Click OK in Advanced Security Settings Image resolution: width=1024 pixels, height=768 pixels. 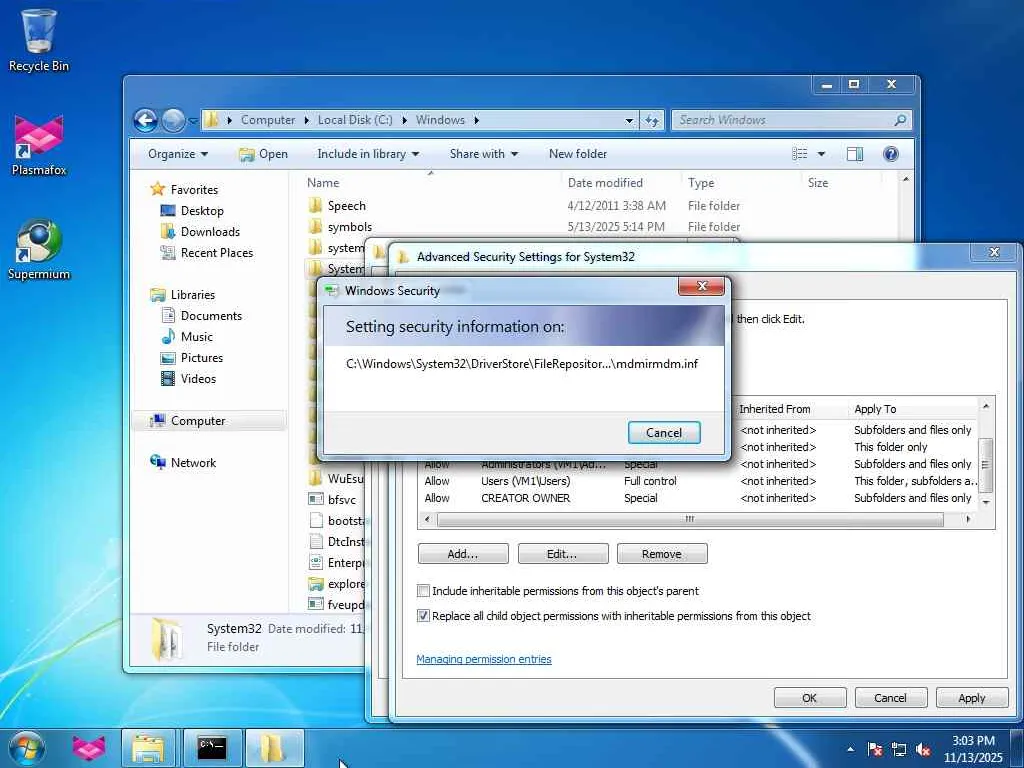click(810, 698)
